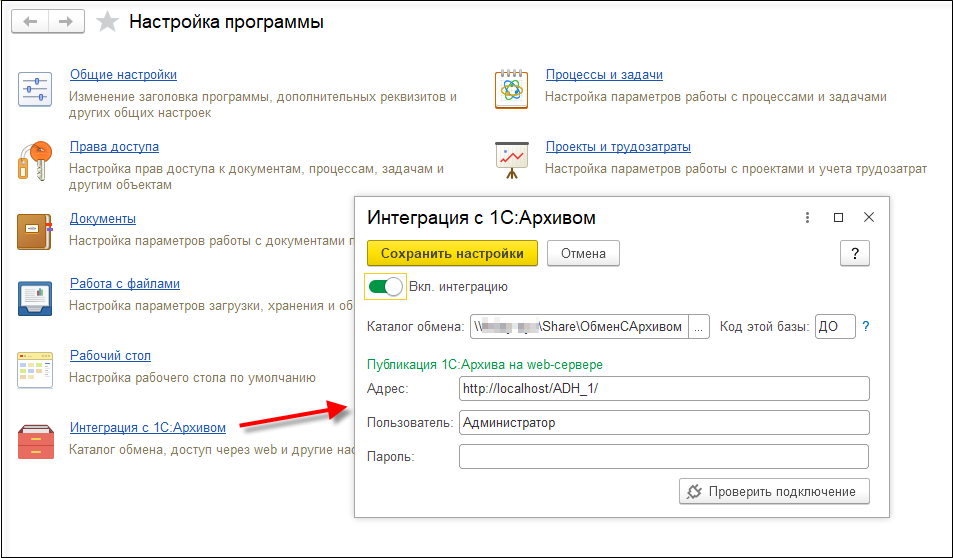Add page to favorites with star icon
The image size is (953, 558).
pyautogui.click(x=108, y=22)
